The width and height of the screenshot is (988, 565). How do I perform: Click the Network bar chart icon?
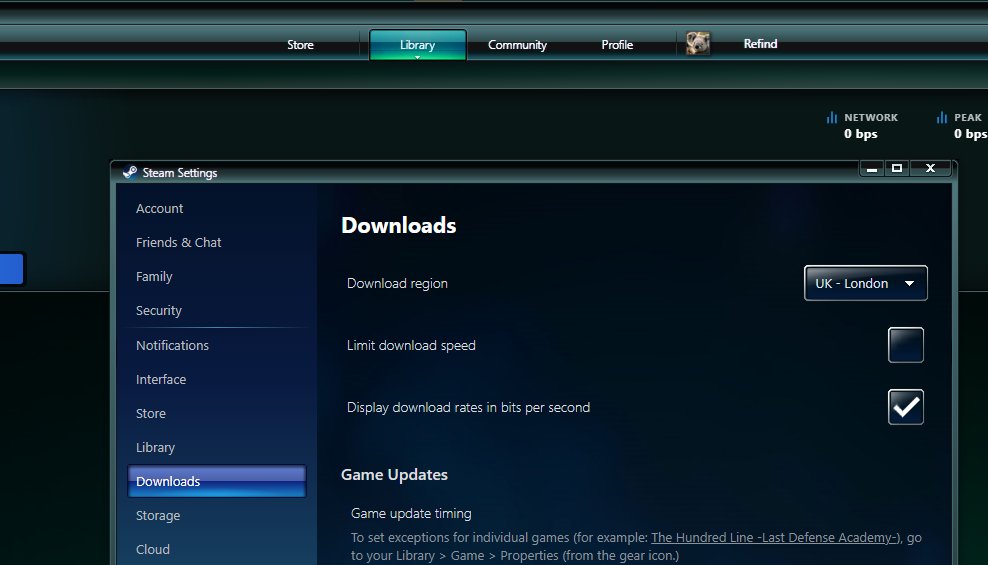(x=832, y=117)
